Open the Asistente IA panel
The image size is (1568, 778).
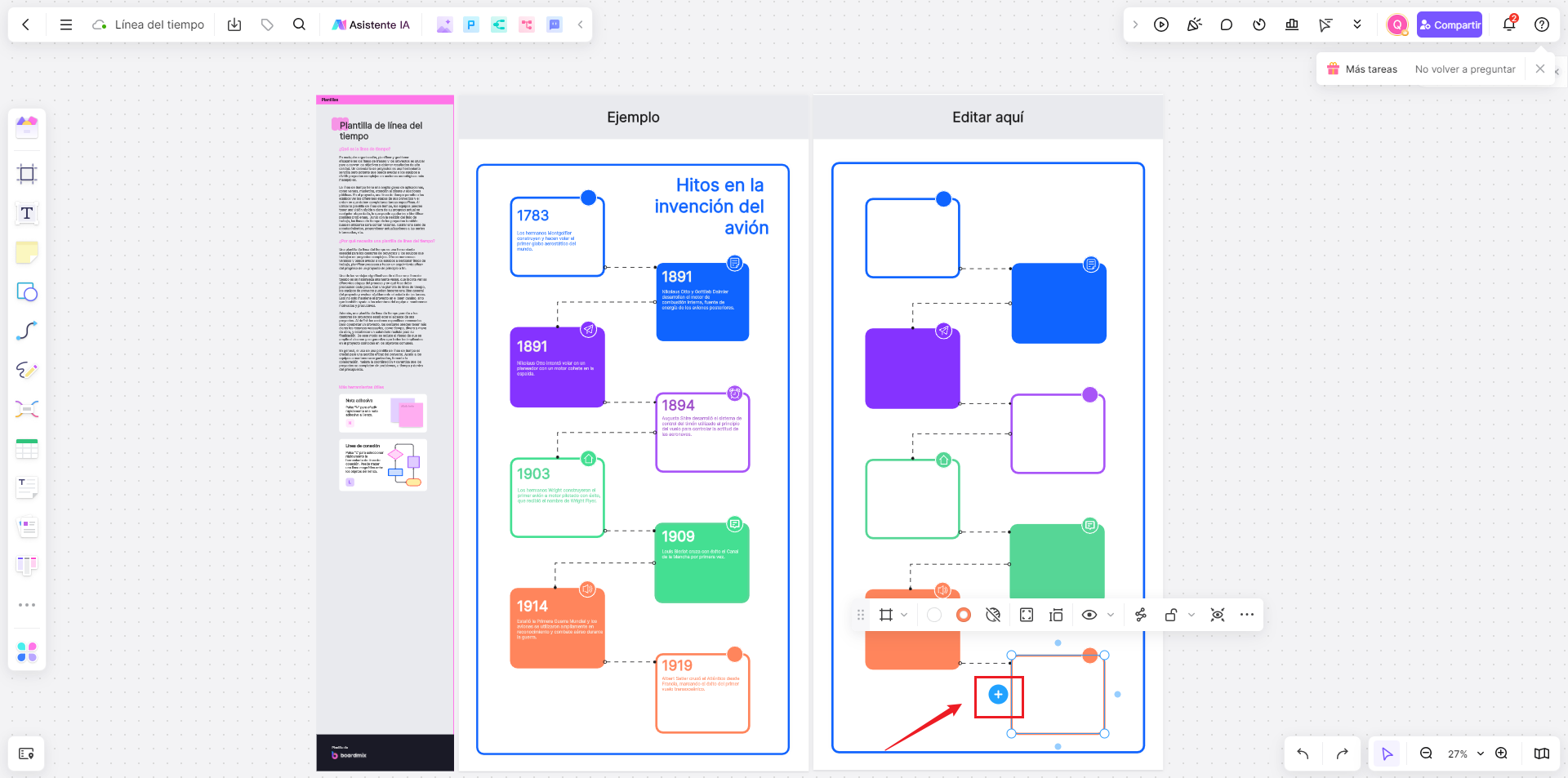tap(371, 24)
